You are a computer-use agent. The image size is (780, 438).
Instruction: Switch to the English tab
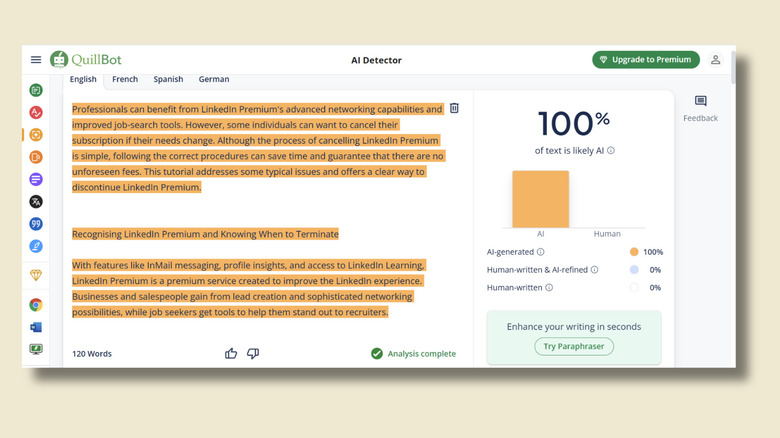(83, 79)
